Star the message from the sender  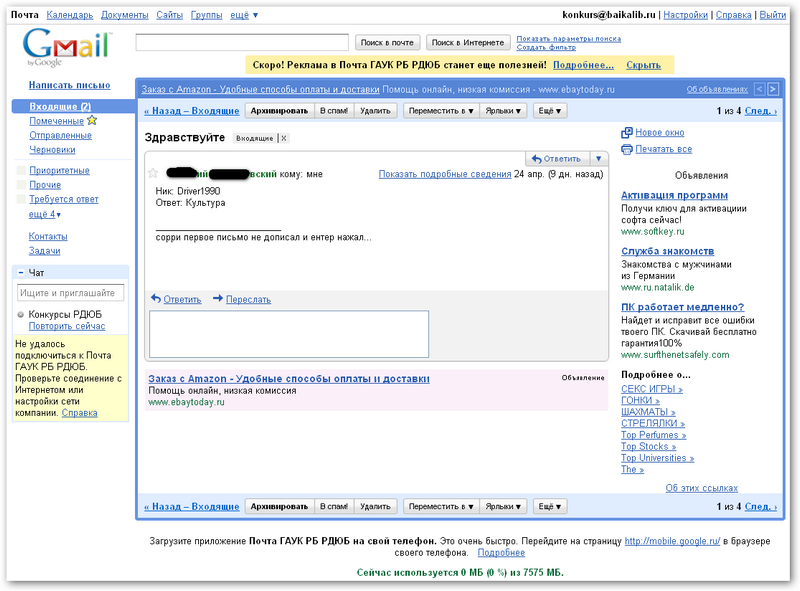pyautogui.click(x=153, y=174)
